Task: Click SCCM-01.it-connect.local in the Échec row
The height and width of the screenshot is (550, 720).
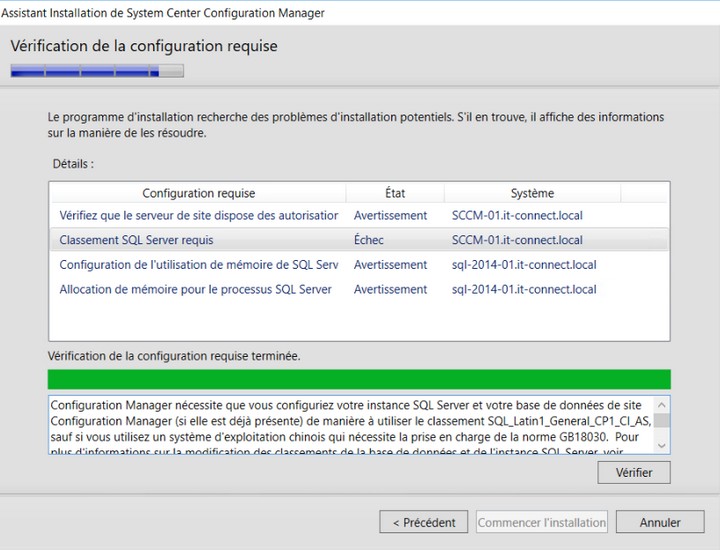Action: [517, 240]
